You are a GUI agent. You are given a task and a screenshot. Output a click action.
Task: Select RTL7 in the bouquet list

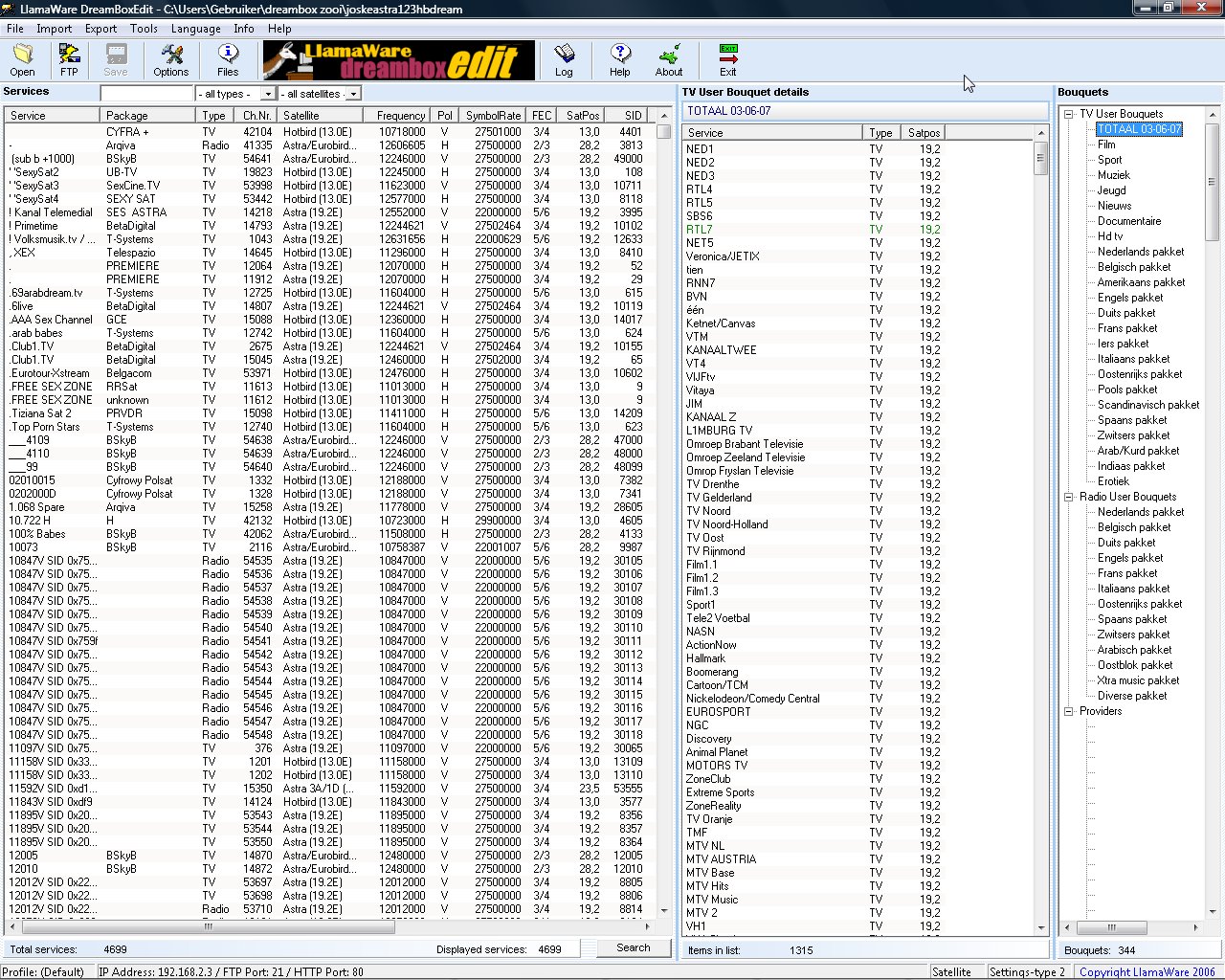858,230
